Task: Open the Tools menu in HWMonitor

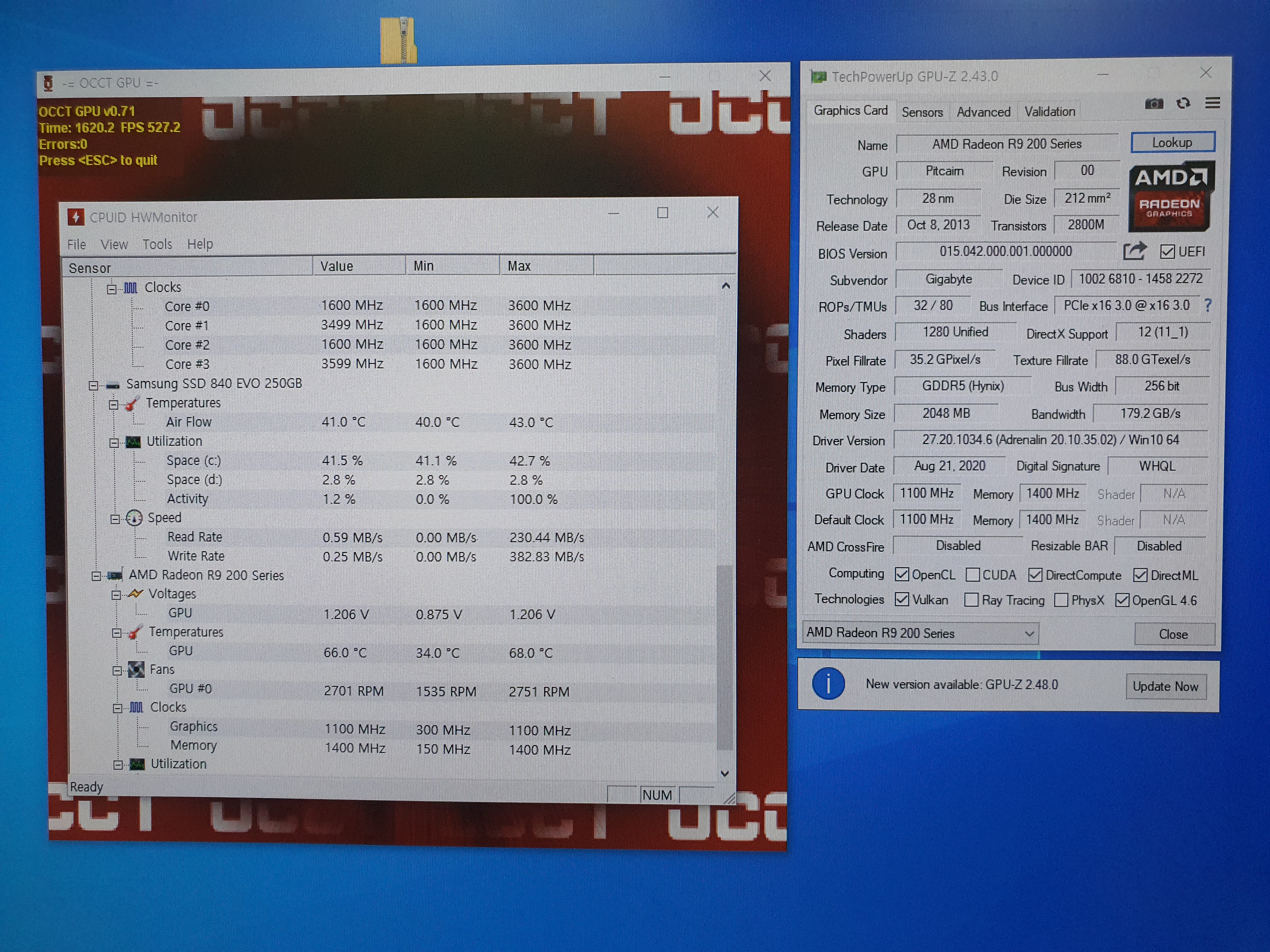Action: click(x=157, y=245)
